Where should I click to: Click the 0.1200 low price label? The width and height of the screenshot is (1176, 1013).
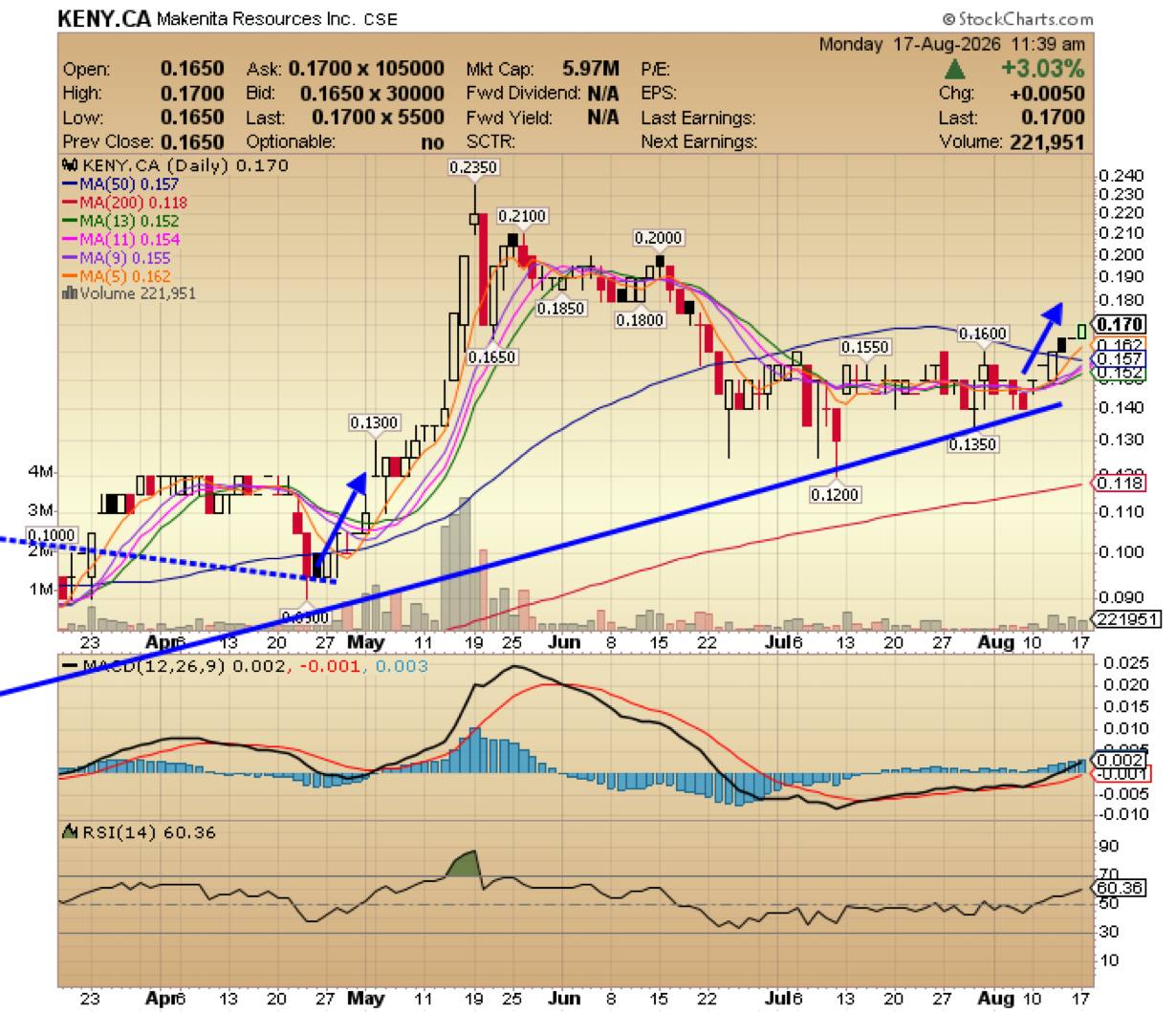click(x=835, y=494)
